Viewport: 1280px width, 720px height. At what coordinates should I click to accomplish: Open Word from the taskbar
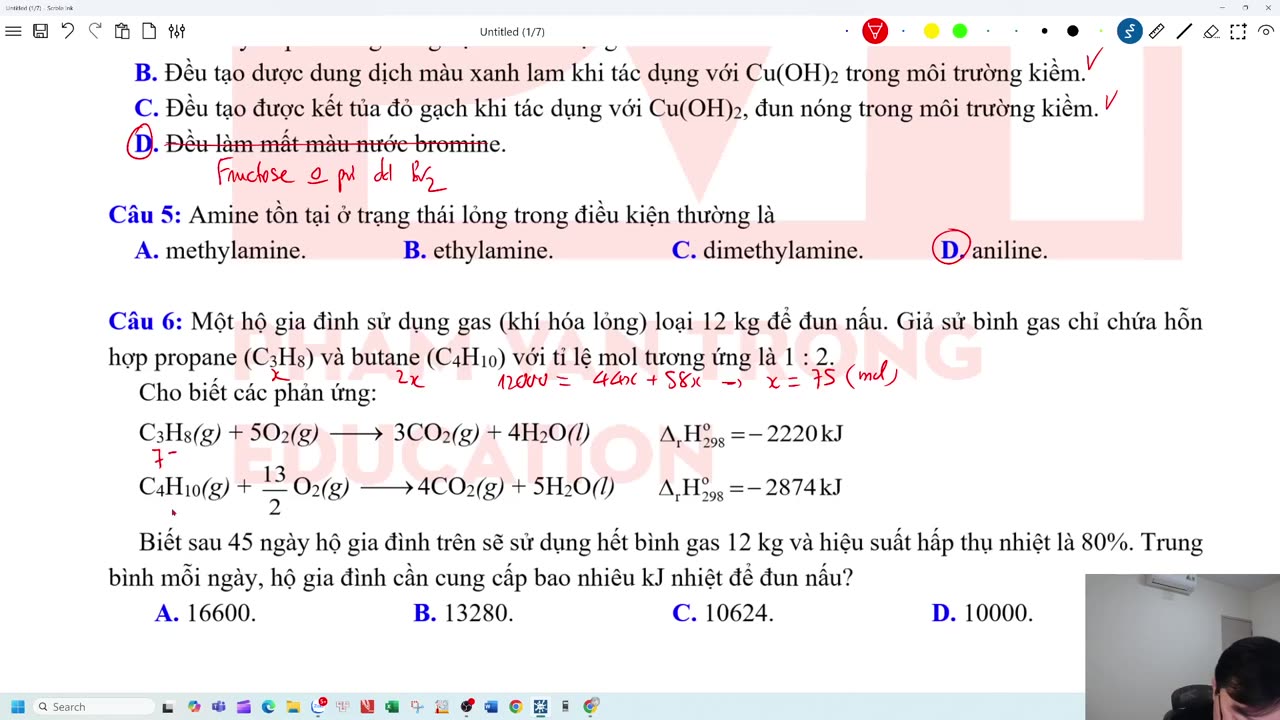tap(491, 707)
